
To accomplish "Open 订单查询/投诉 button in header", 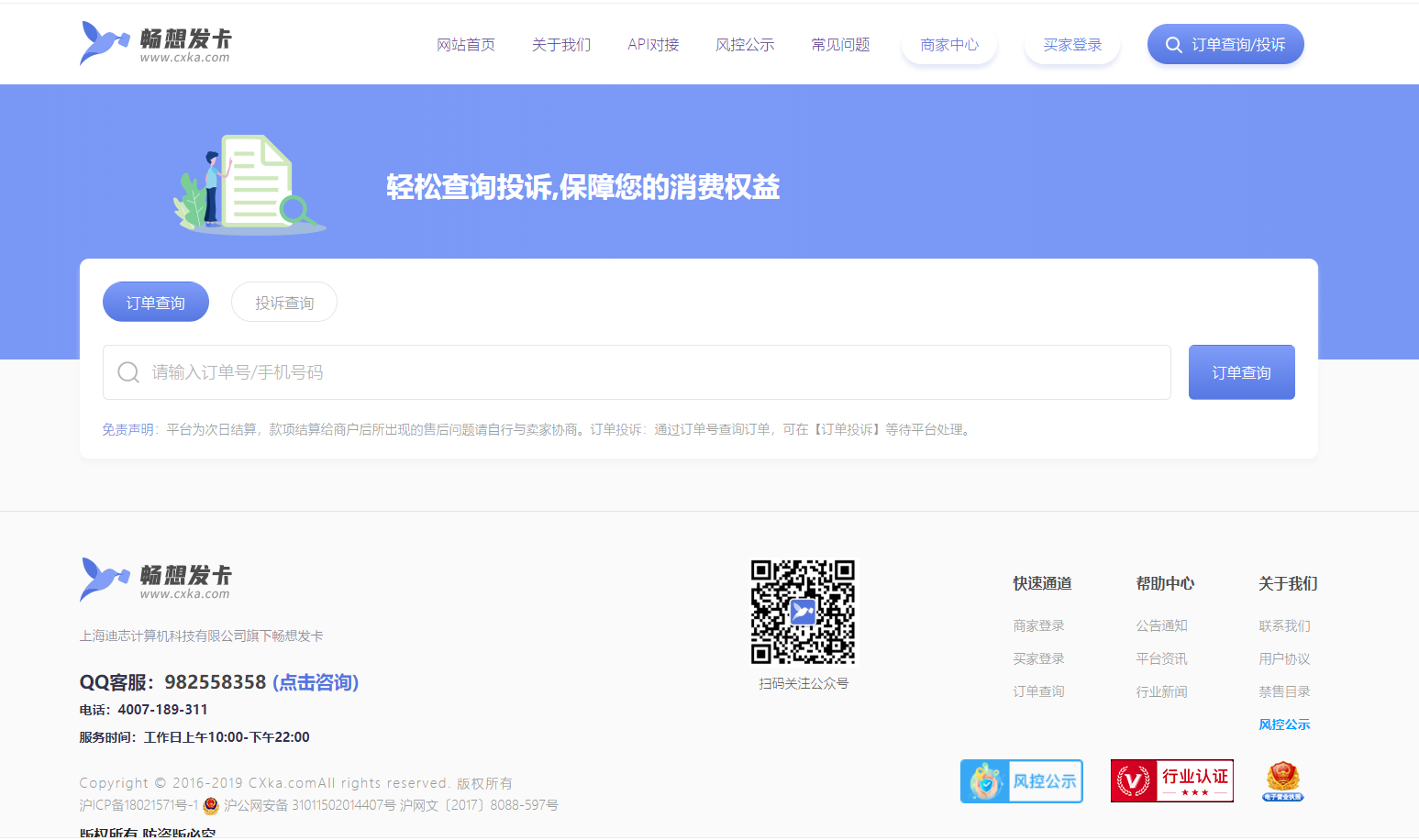I will tap(1225, 45).
